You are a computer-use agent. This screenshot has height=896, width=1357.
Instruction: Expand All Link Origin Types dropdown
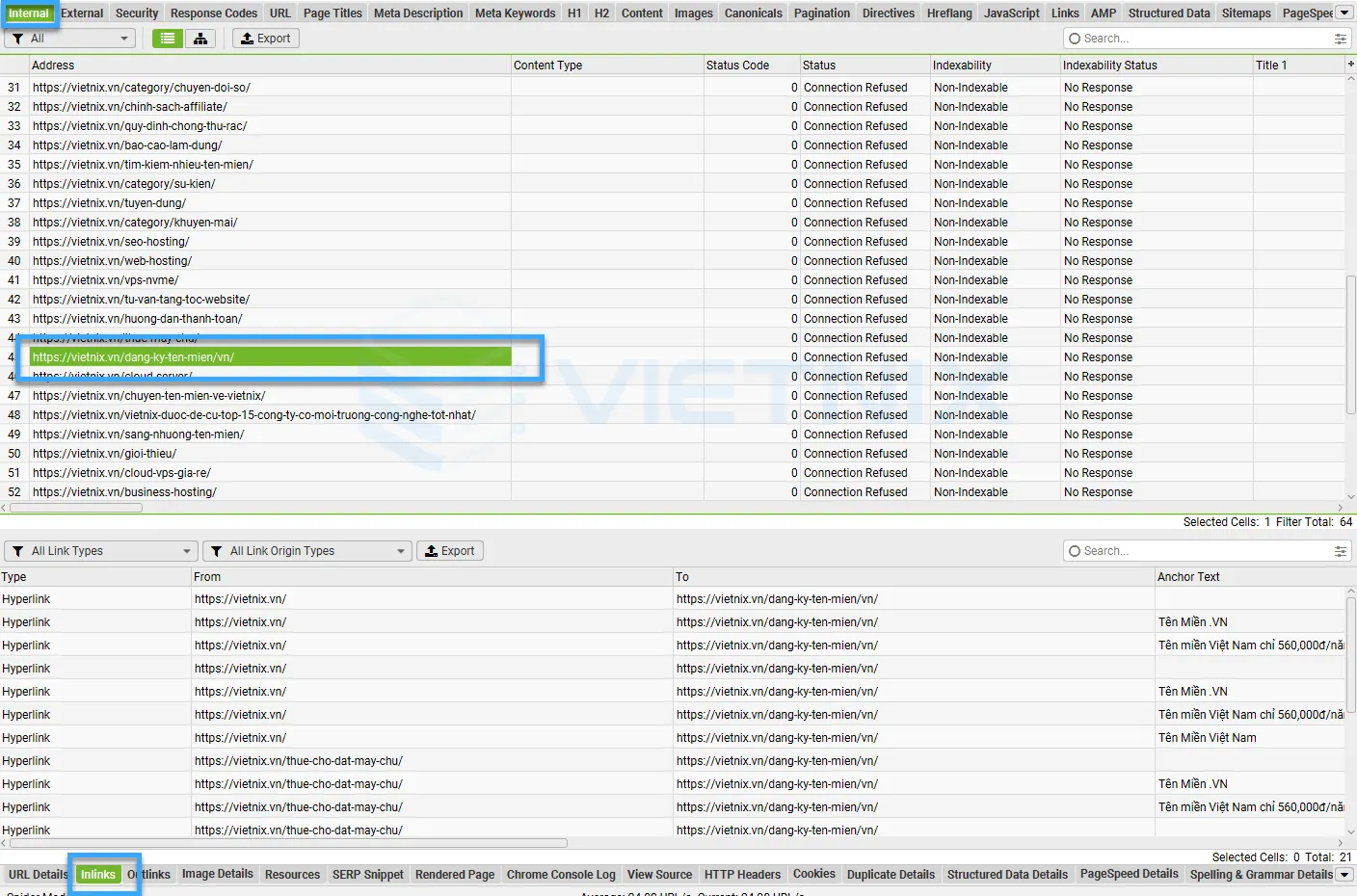point(307,551)
